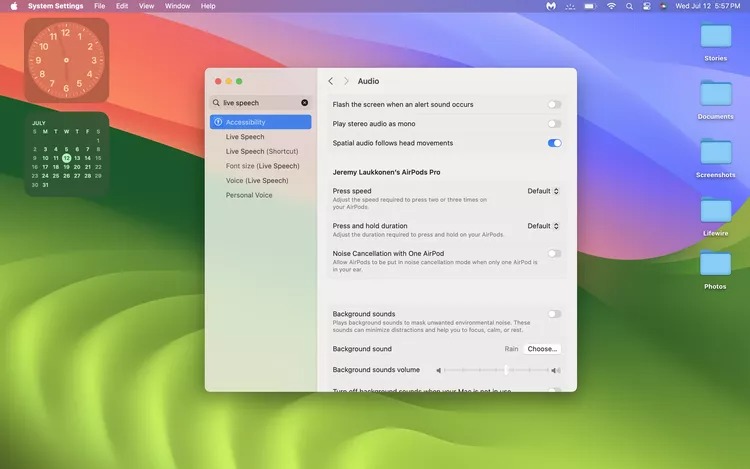
Task: Click the Siri icon in menu bar
Action: click(663, 6)
